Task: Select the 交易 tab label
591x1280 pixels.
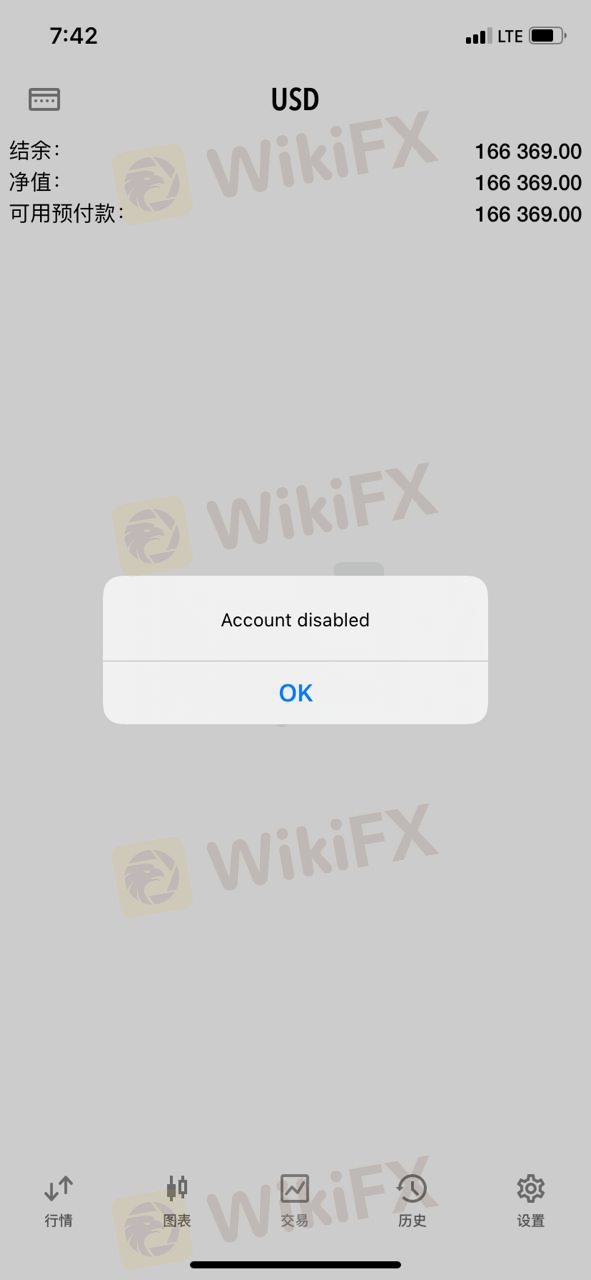Action: pos(295,1221)
